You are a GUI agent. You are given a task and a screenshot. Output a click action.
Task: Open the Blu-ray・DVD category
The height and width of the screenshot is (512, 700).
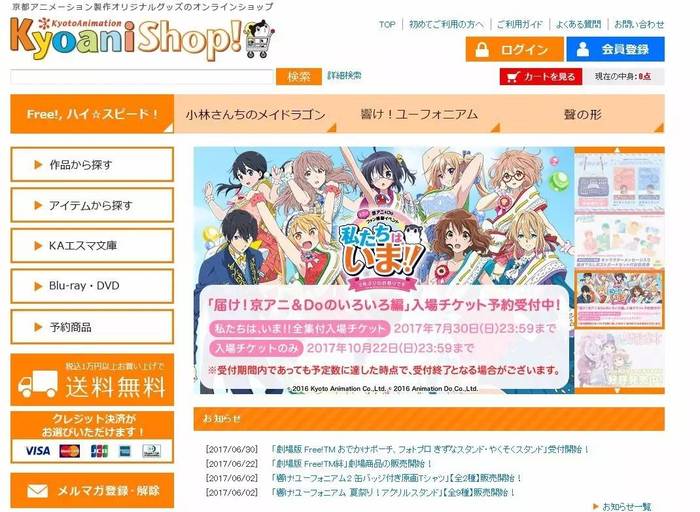click(x=92, y=286)
